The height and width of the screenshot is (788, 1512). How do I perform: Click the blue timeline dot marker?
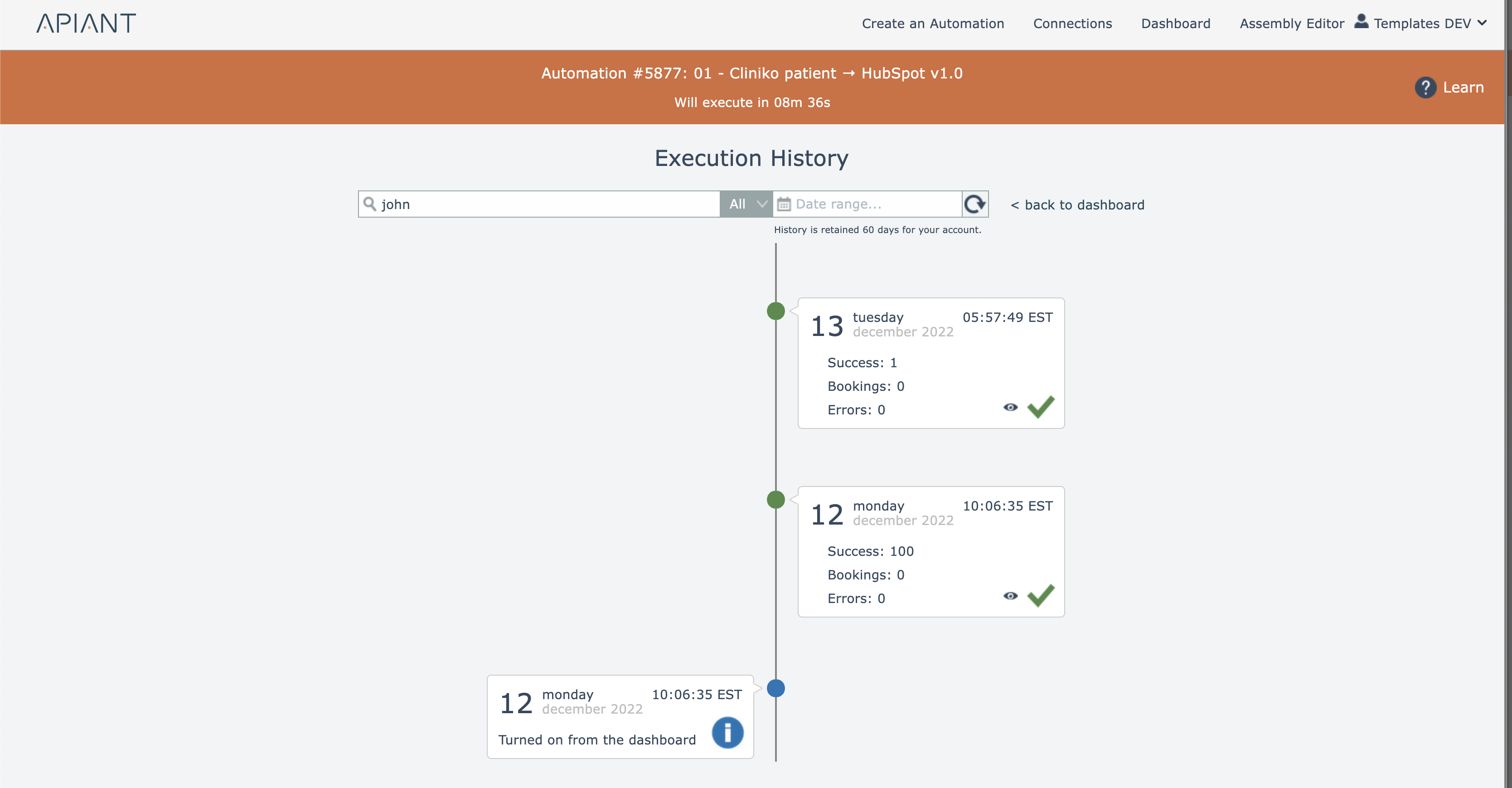coord(775,688)
